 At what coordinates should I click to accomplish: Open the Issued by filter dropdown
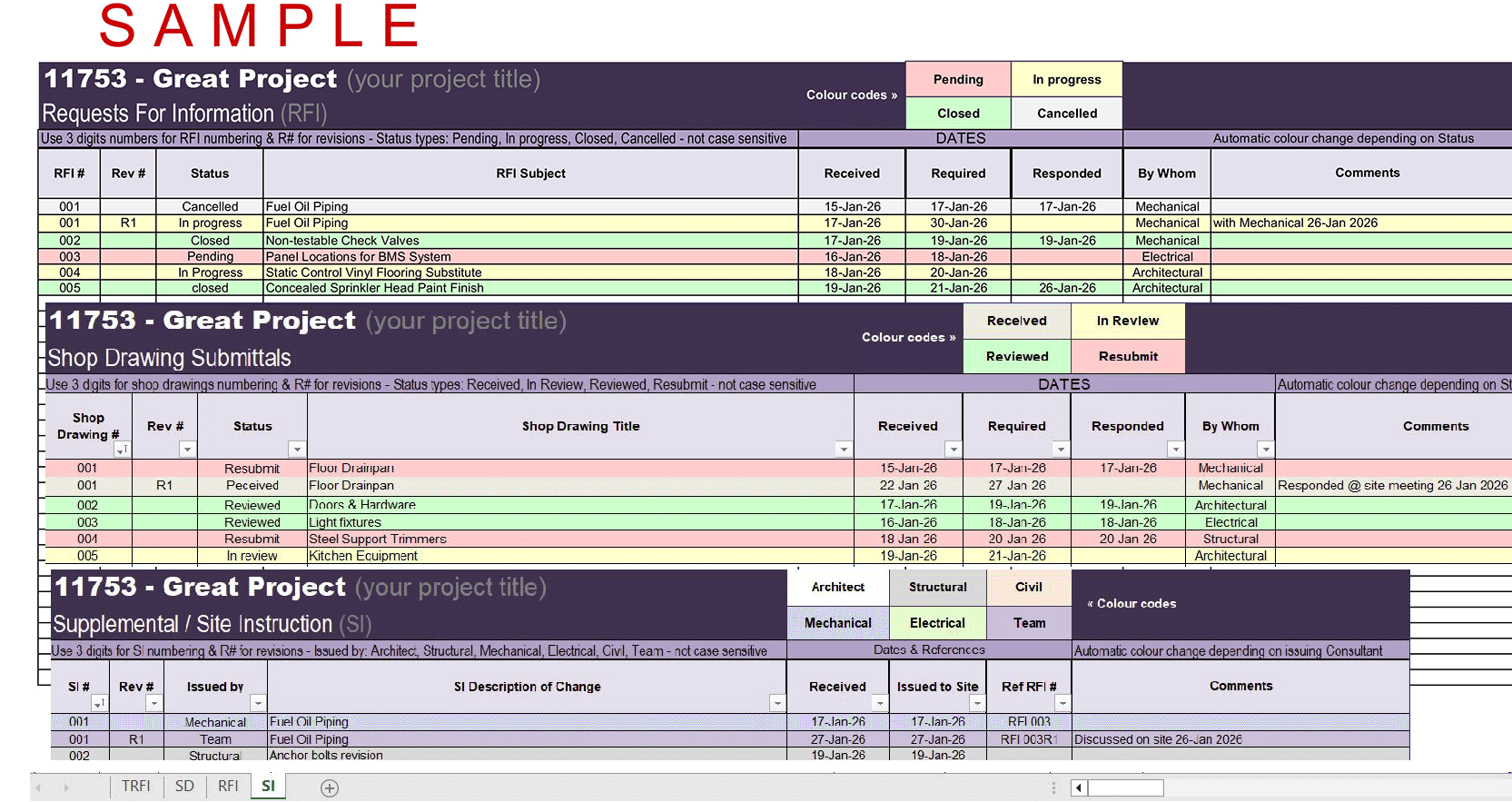click(x=258, y=703)
